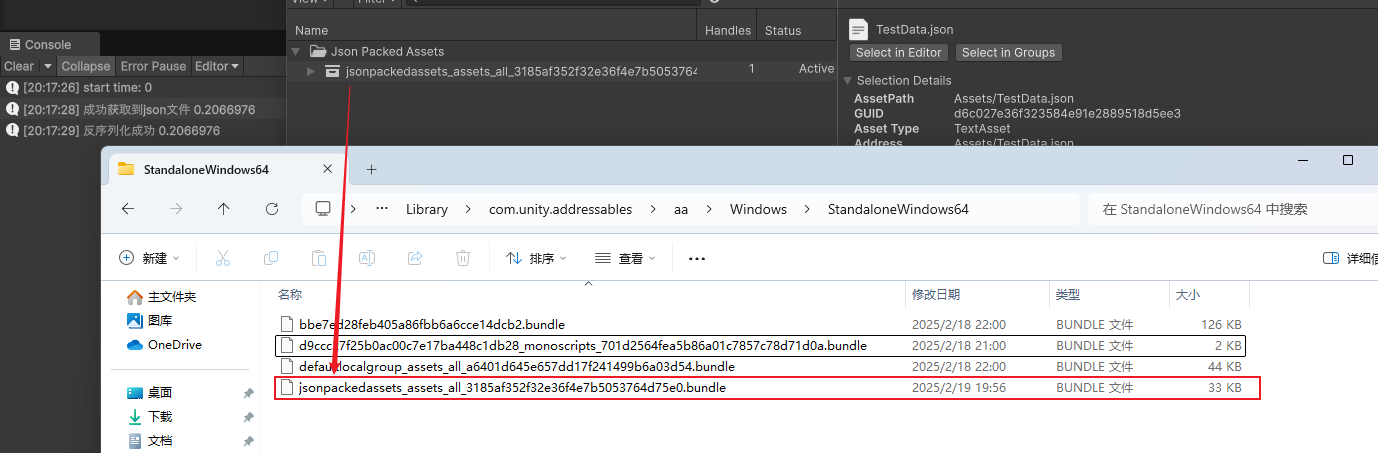Image resolution: width=1378 pixels, height=453 pixels.
Task: Toggle the 详细信息 details pane
Action: 1349,258
